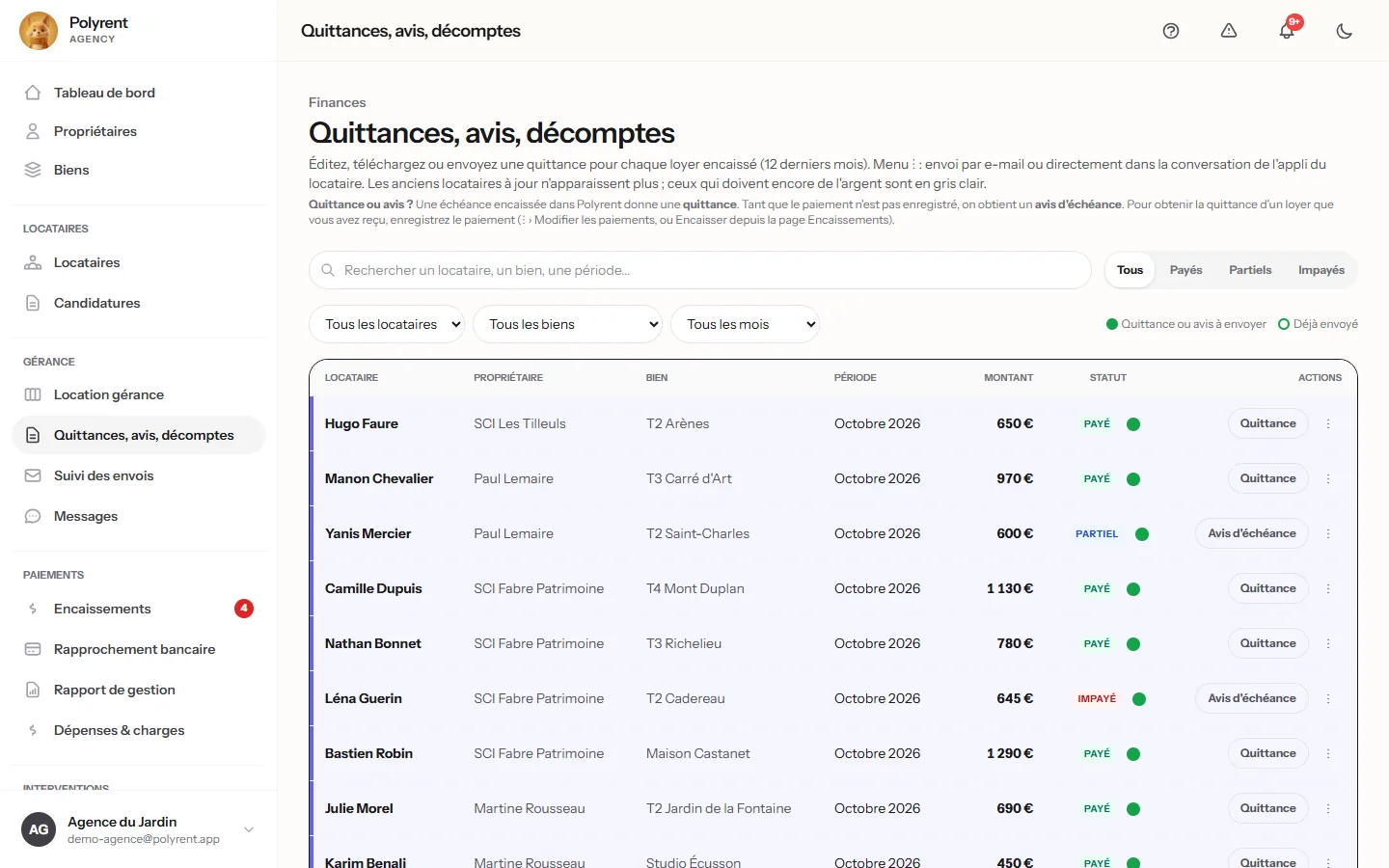
Task: Open the three-dot menu for Léna Guerin
Action: pyautogui.click(x=1328, y=698)
